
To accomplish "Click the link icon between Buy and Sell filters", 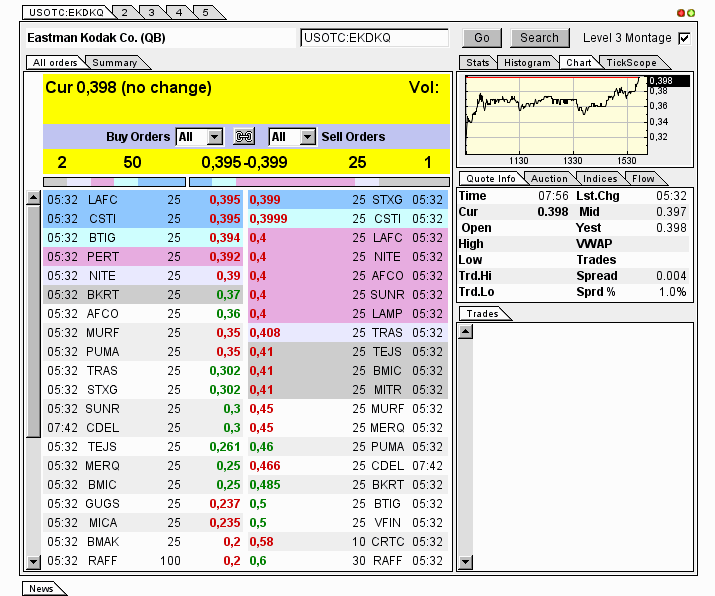I will [244, 136].
